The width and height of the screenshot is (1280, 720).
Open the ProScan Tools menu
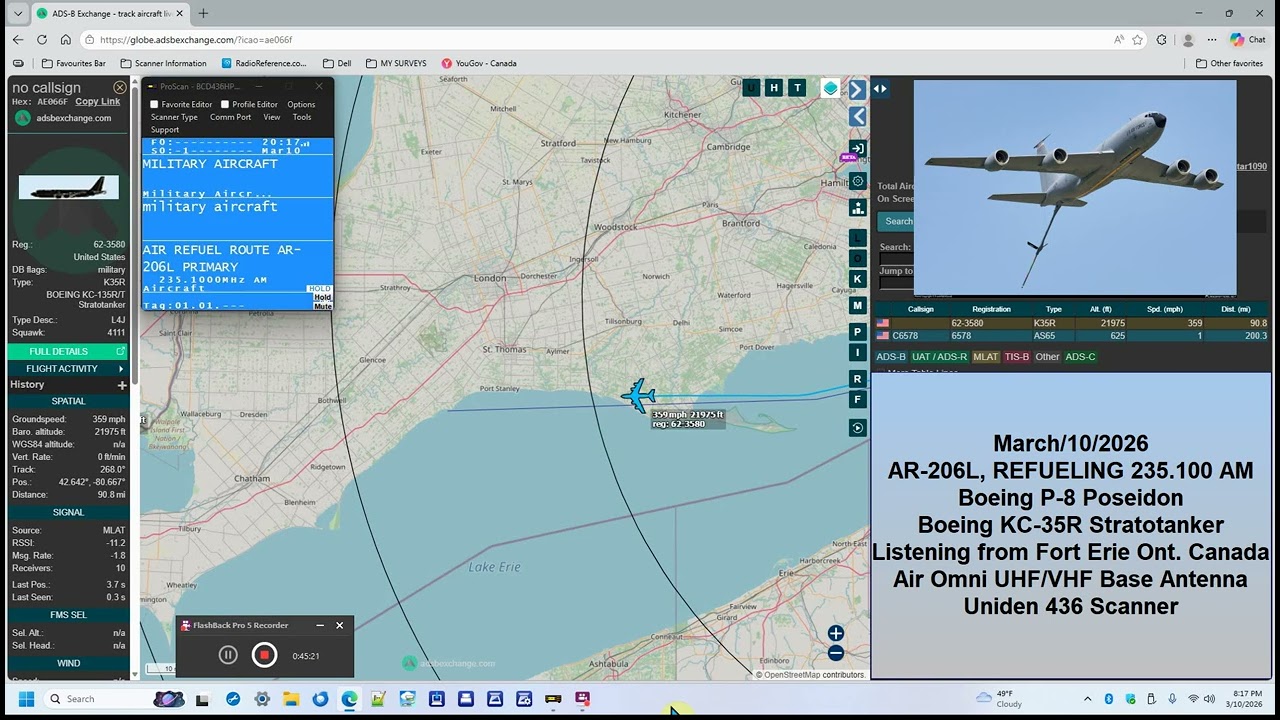pyautogui.click(x=302, y=117)
